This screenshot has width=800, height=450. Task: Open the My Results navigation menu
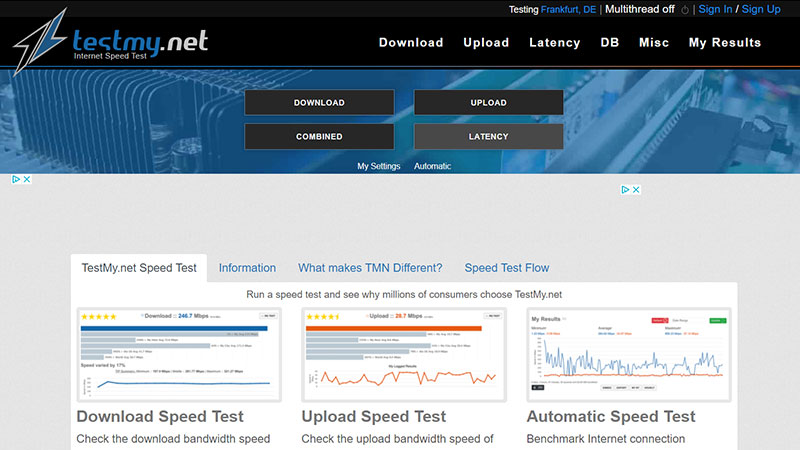724,43
